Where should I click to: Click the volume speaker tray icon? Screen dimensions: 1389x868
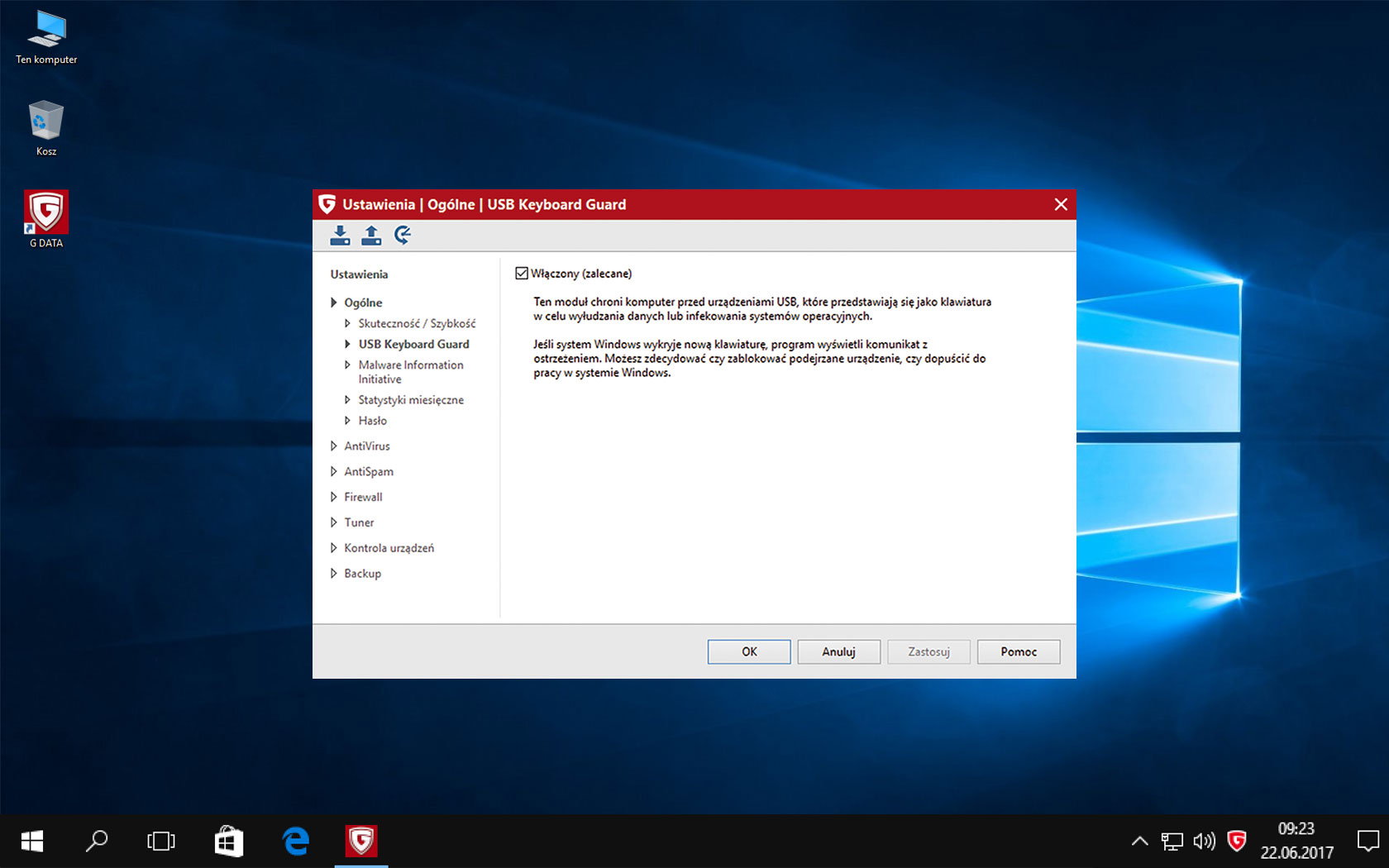pos(1204,842)
